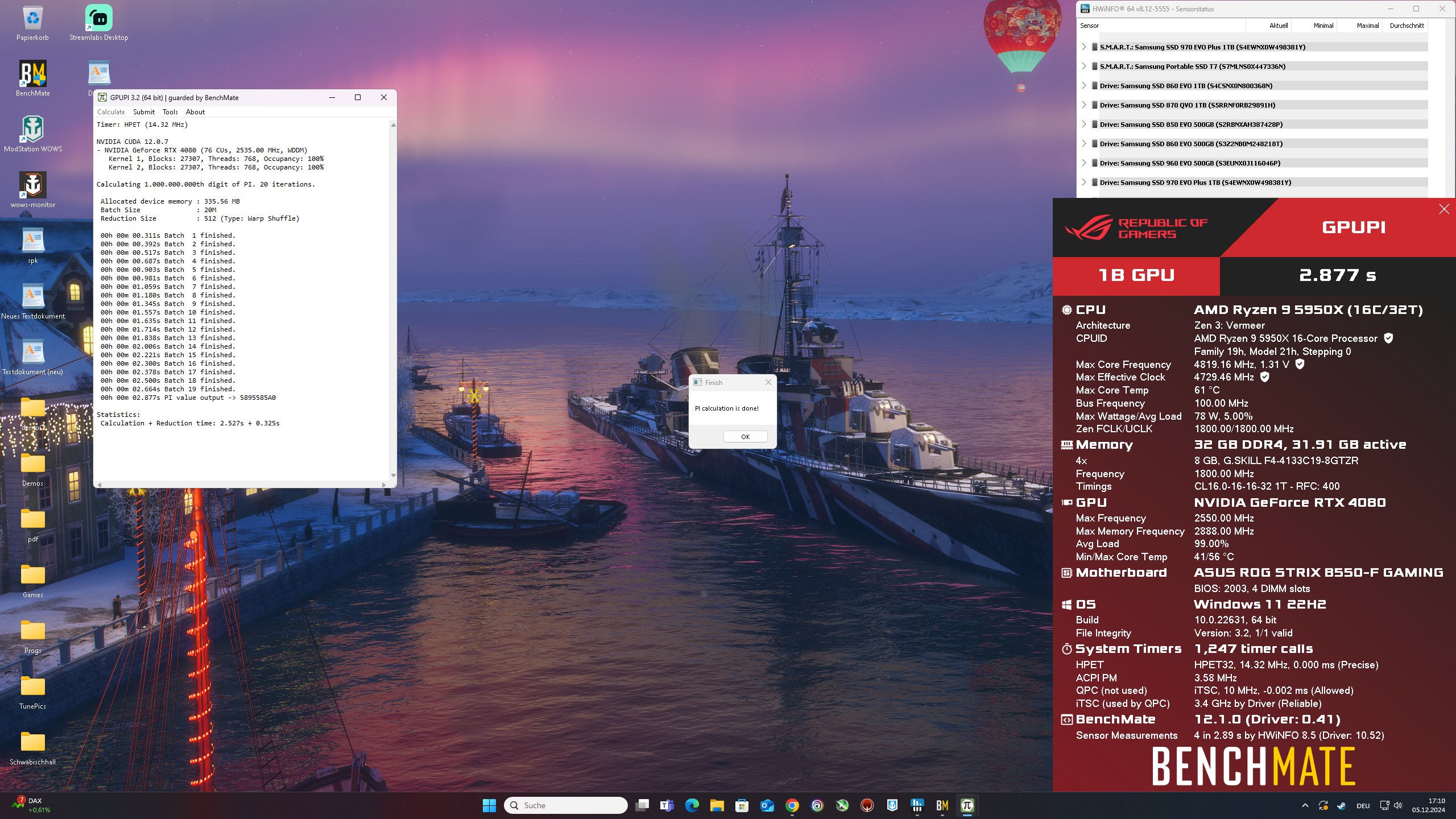Viewport: 1456px width, 819px height.
Task: Open wows-monitor desktop shortcut
Action: [x=32, y=190]
